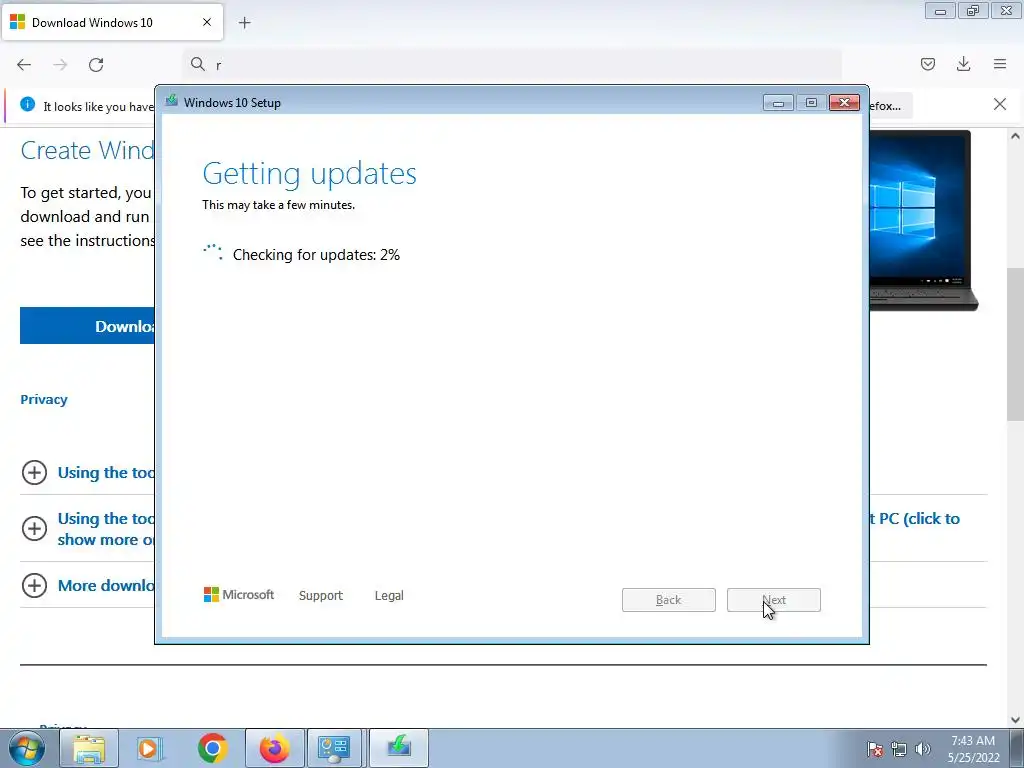The height and width of the screenshot is (768, 1024).
Task: Close the Windows 10 Setup dialog
Action: pos(844,103)
